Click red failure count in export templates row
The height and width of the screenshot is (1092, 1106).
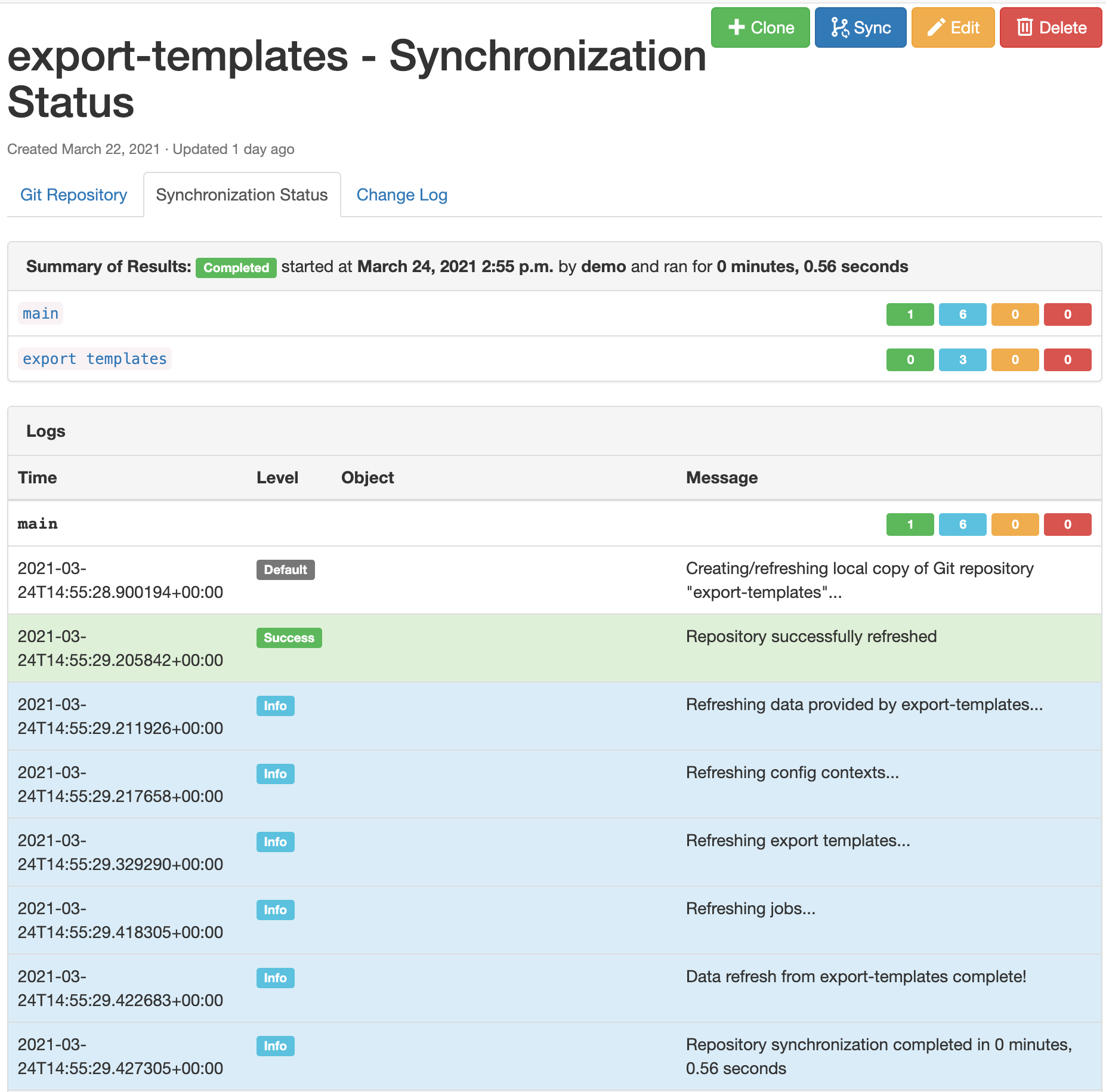pos(1068,360)
